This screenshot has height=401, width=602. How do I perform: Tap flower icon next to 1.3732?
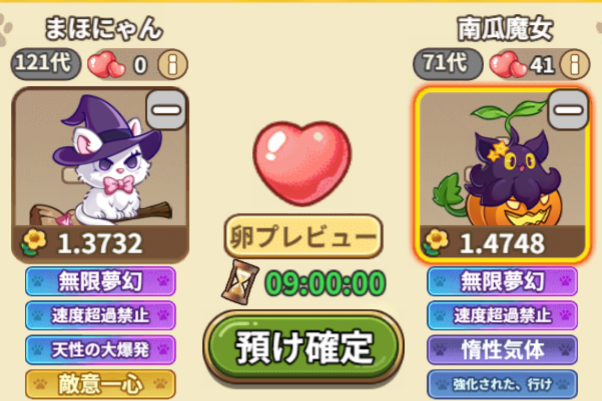click(34, 242)
